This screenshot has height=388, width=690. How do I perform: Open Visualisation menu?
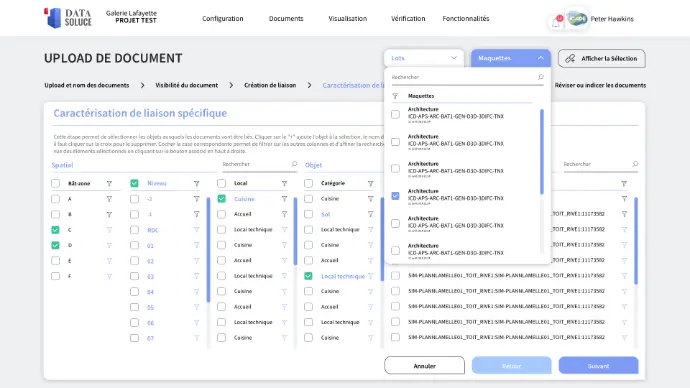[x=348, y=18]
